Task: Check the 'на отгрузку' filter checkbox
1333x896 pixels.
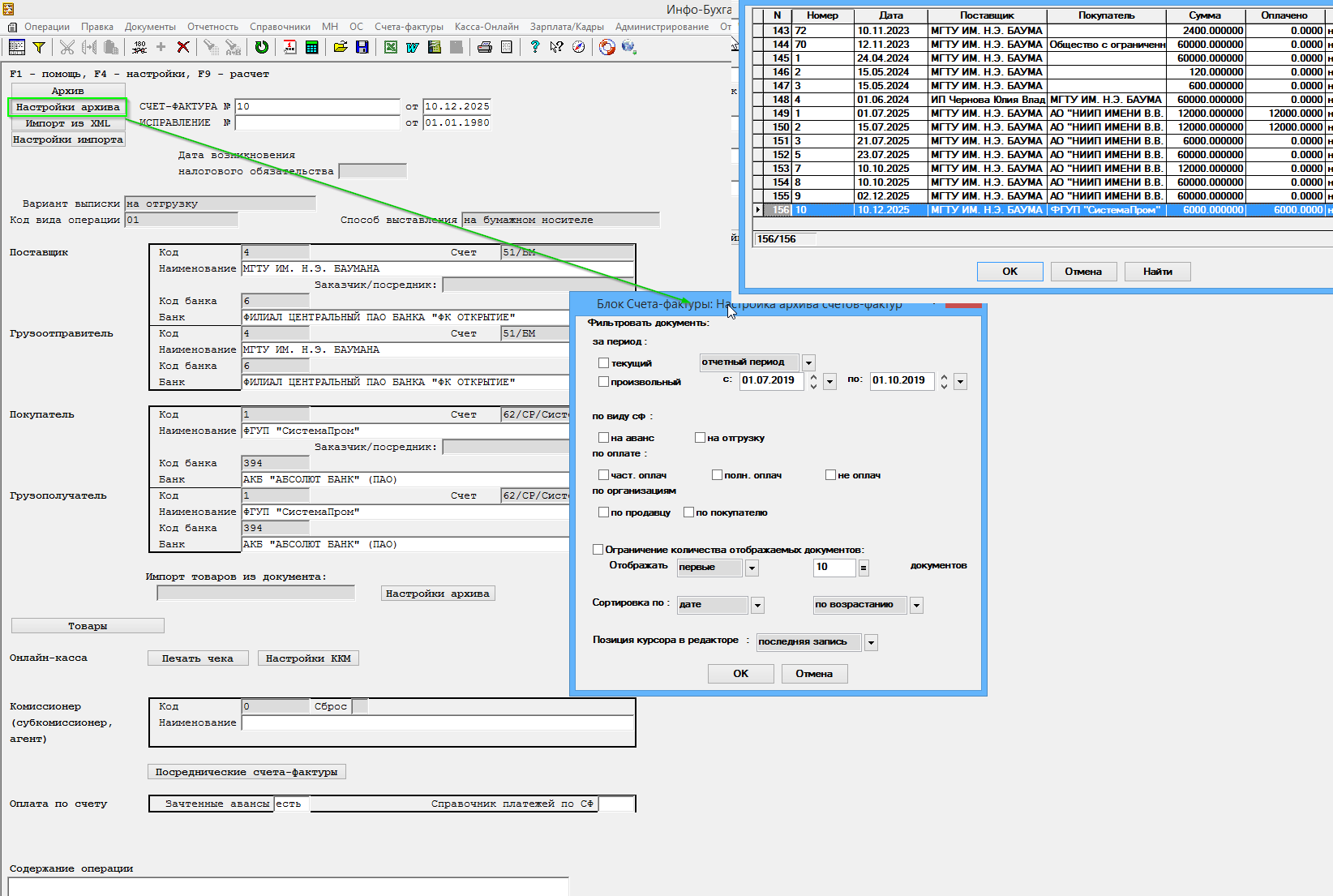Action: point(700,438)
